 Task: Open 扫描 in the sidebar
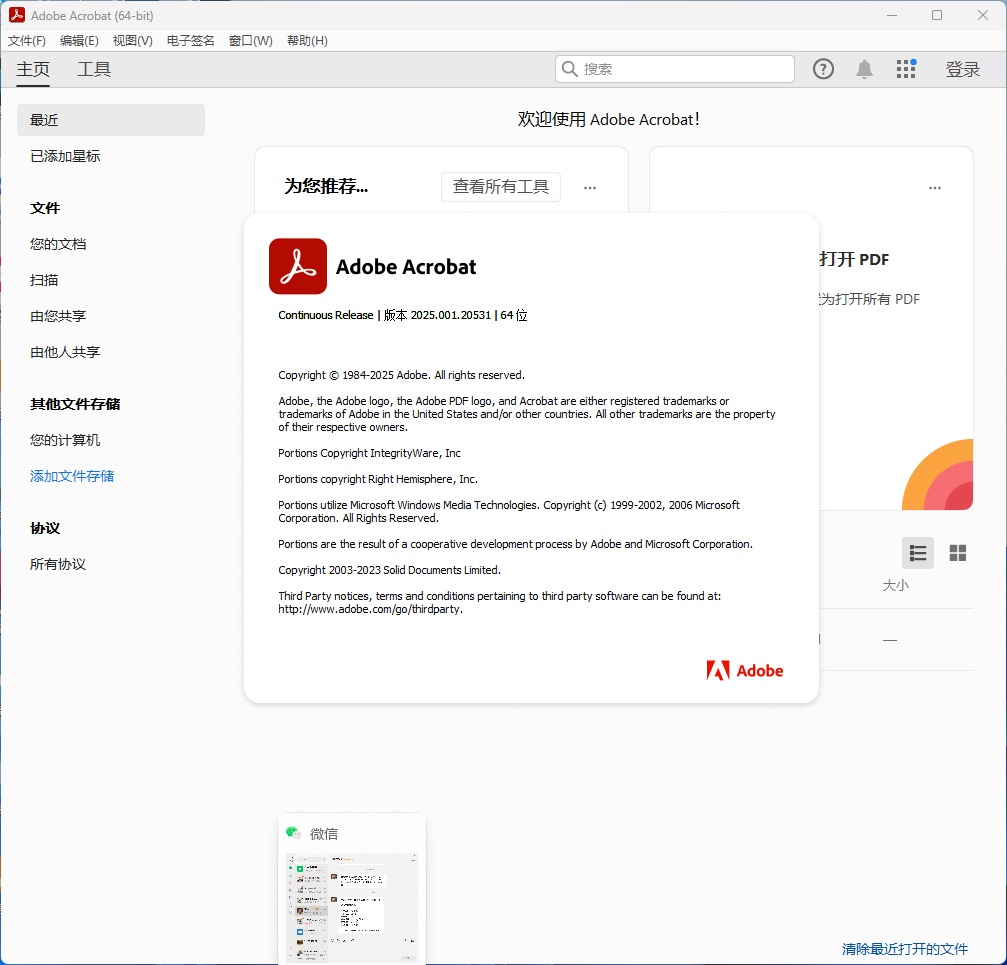click(x=44, y=280)
